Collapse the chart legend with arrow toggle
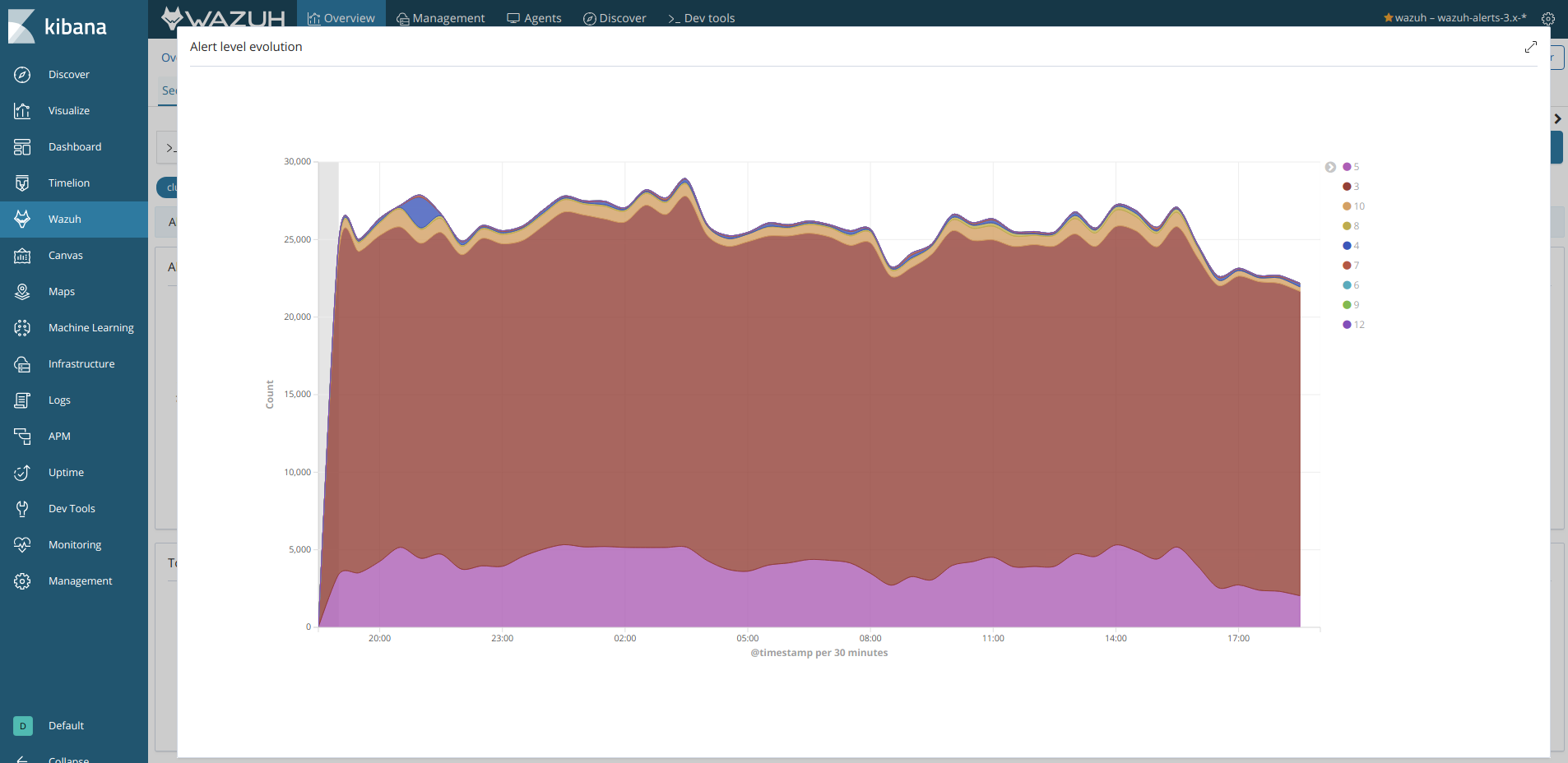 click(x=1330, y=167)
